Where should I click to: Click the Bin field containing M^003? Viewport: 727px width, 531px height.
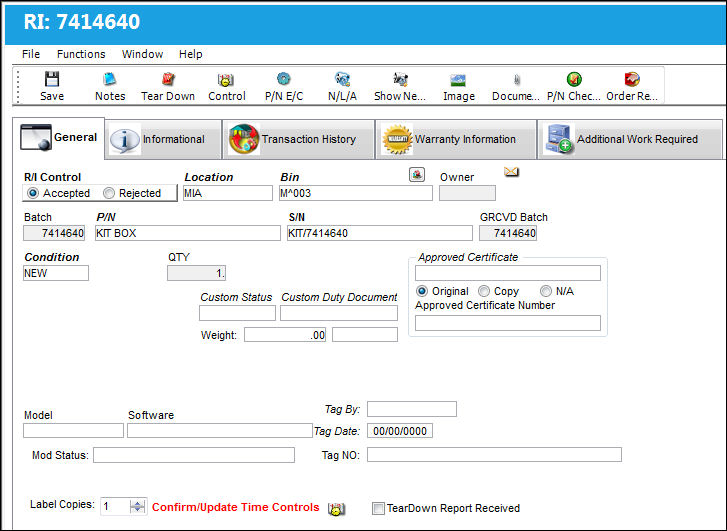tap(356, 193)
